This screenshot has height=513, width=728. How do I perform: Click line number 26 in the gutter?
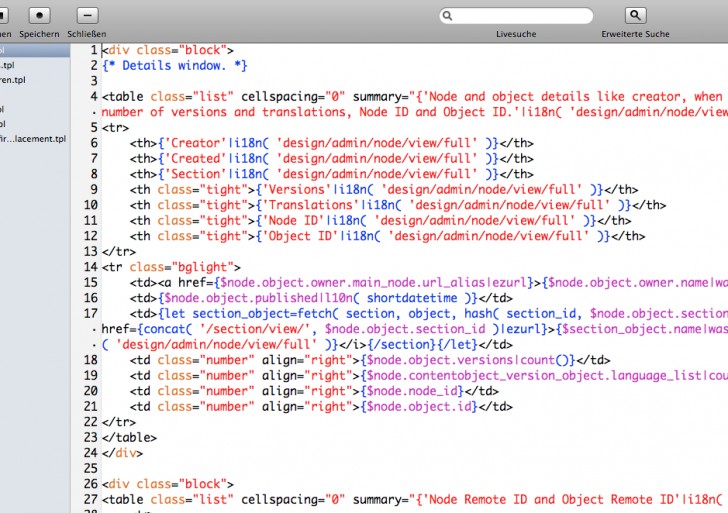pos(90,483)
